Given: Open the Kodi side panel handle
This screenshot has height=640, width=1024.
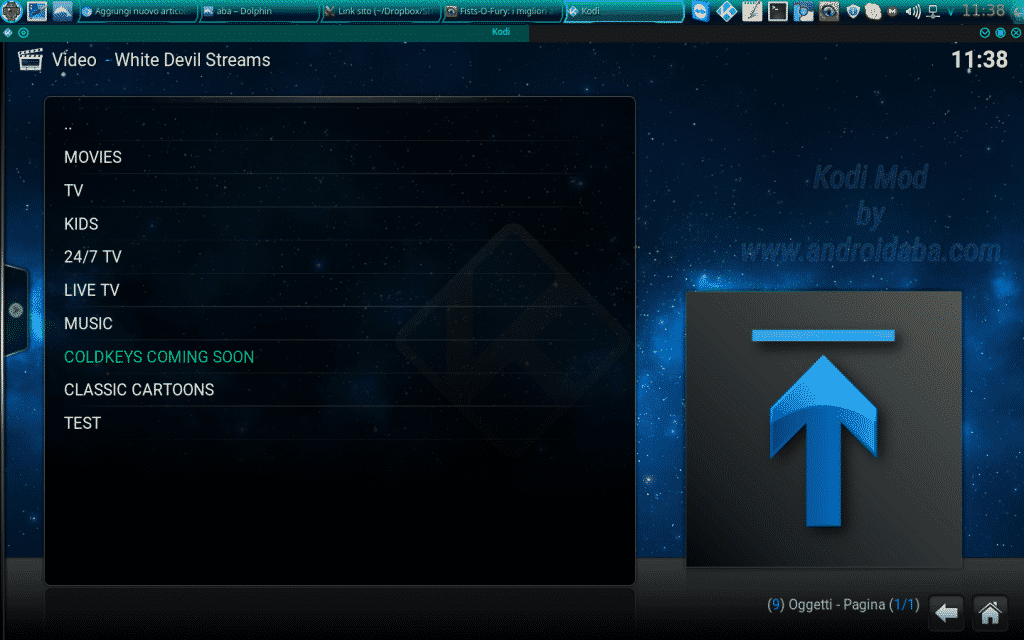Looking at the screenshot, I should tap(15, 310).
